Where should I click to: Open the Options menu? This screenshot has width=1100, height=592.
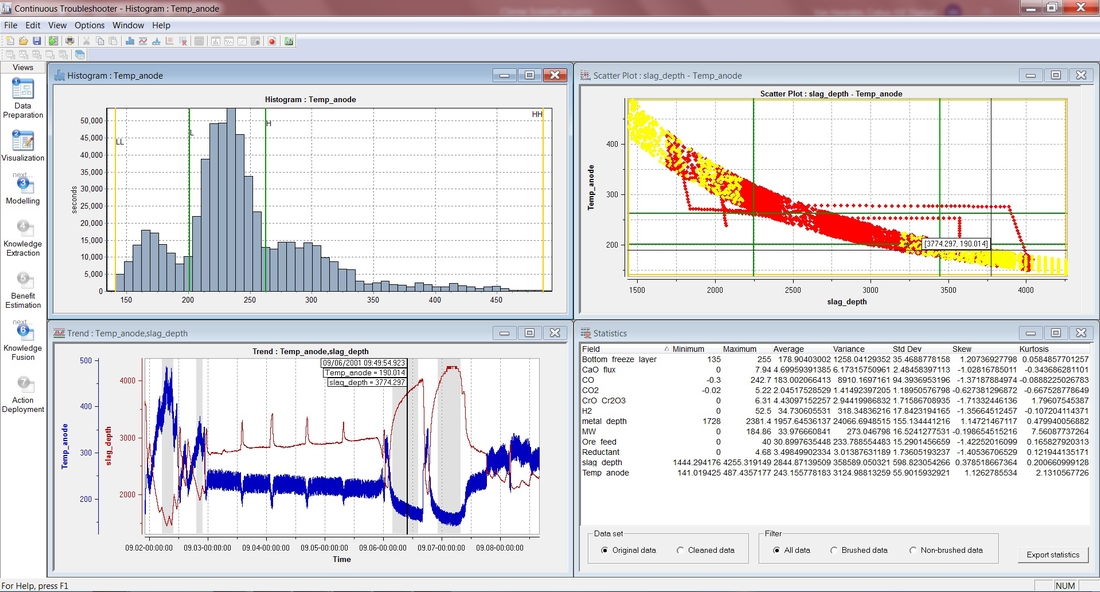click(90, 25)
